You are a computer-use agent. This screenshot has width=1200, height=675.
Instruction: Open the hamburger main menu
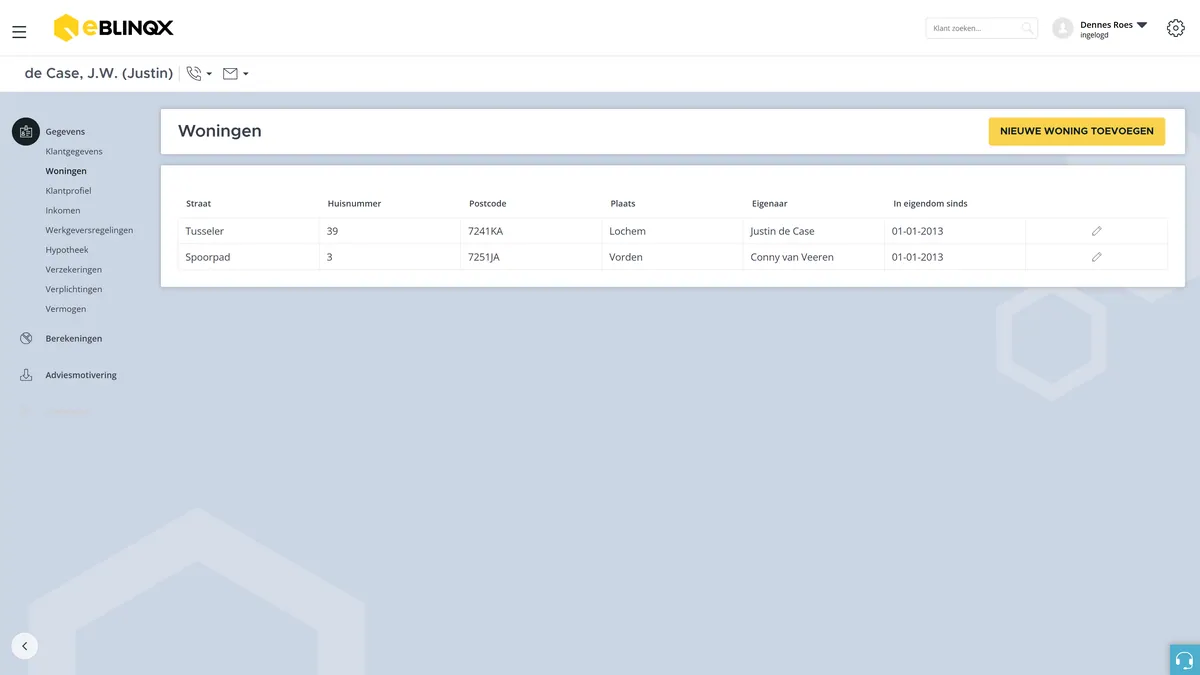tap(19, 32)
